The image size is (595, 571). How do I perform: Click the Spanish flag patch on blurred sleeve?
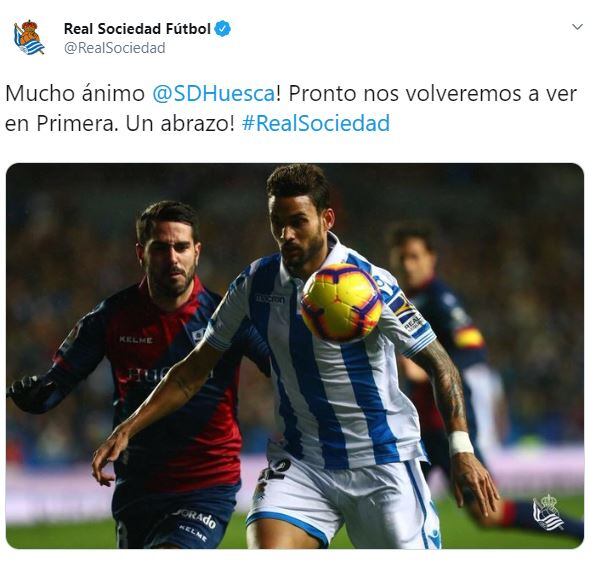(x=469, y=337)
